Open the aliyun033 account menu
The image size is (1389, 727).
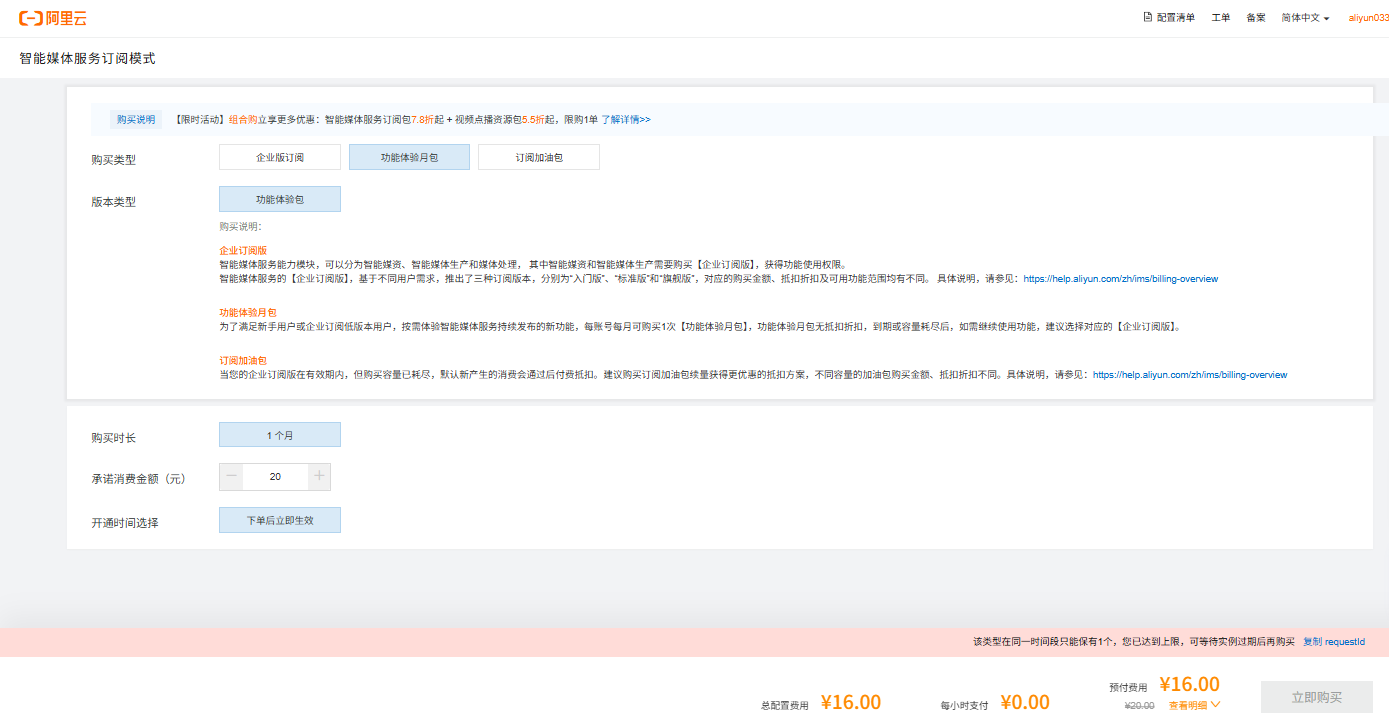pos(1368,18)
